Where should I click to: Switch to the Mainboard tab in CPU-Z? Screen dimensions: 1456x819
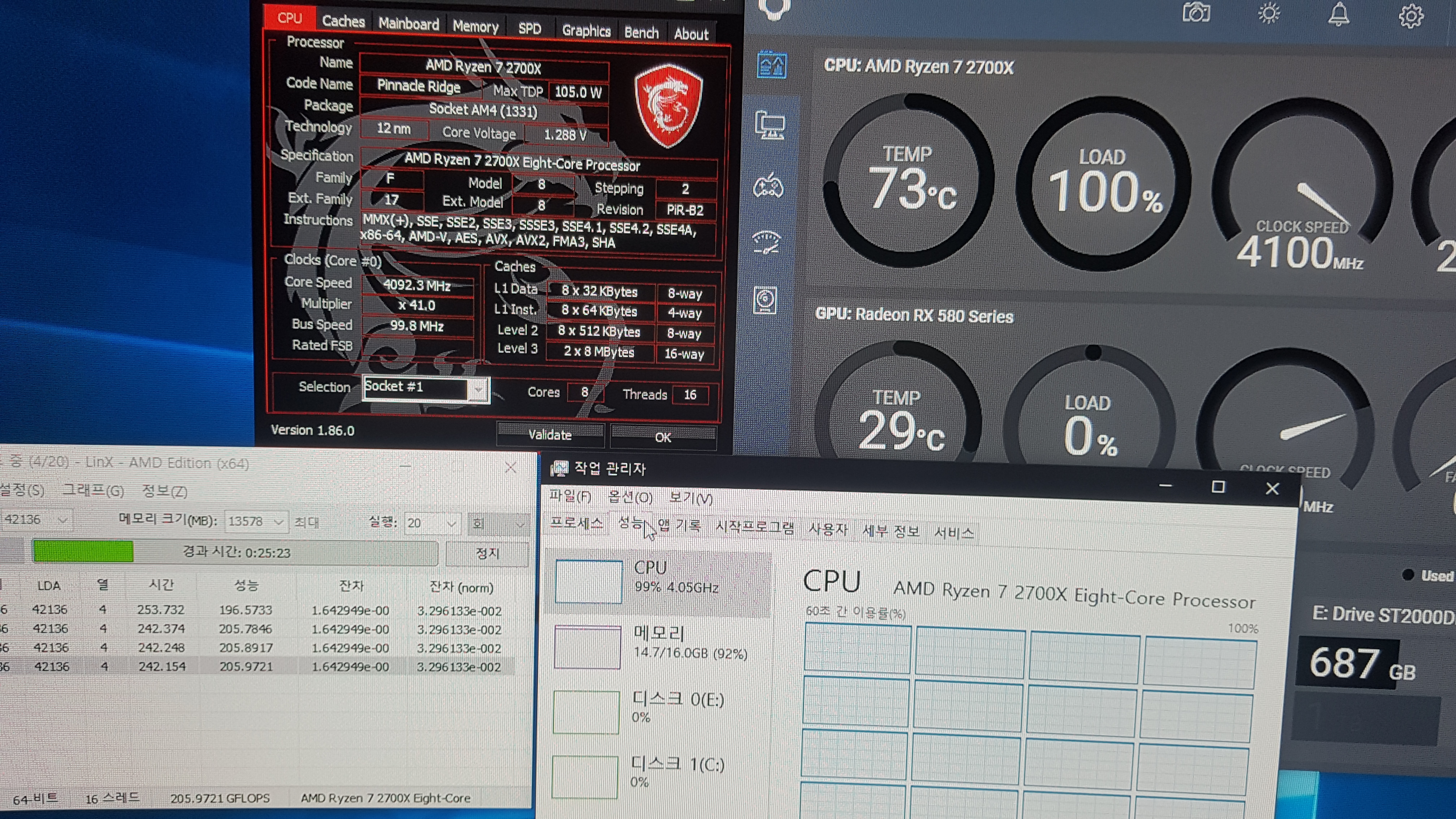click(408, 24)
